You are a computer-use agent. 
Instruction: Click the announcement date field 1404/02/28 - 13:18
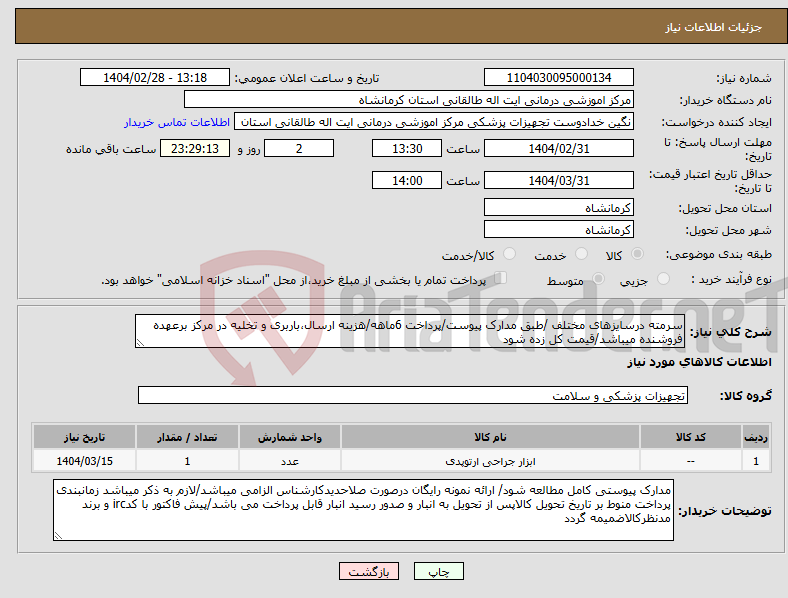coord(155,78)
